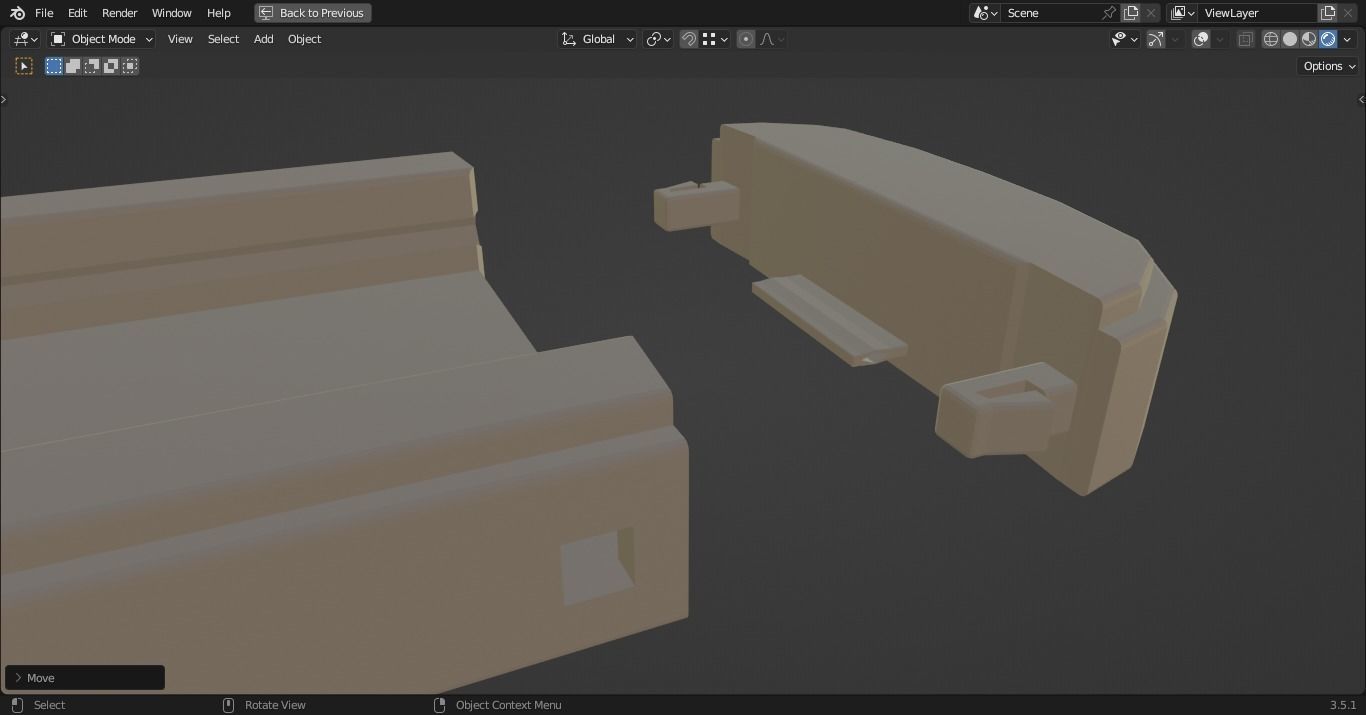Open the scene browse dropdown icon
This screenshot has height=715, width=1366.
pos(985,13)
